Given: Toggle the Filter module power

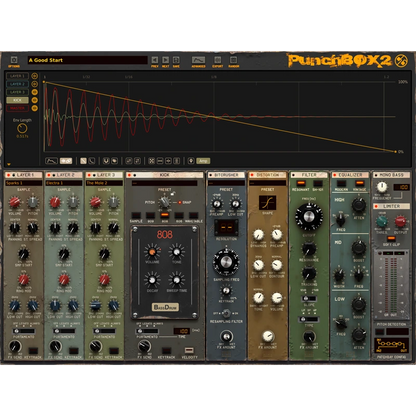Looking at the screenshot, I should (x=293, y=175).
